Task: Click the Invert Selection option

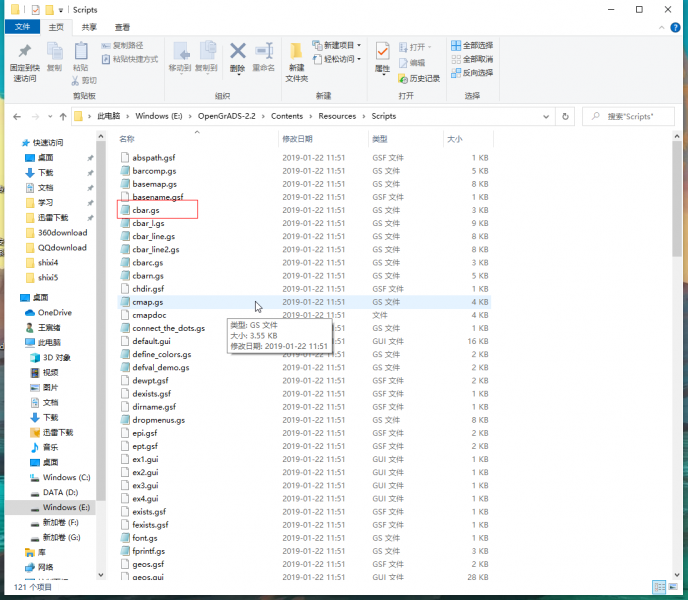Action: click(x=472, y=73)
